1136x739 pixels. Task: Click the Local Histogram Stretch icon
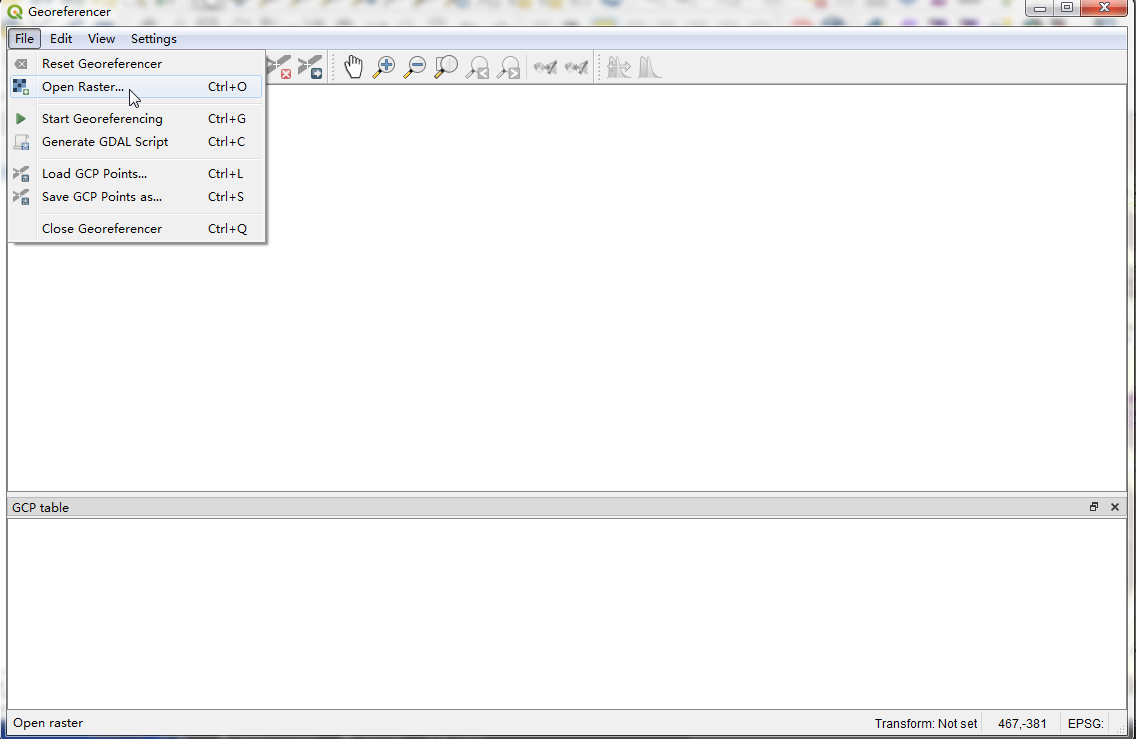650,67
